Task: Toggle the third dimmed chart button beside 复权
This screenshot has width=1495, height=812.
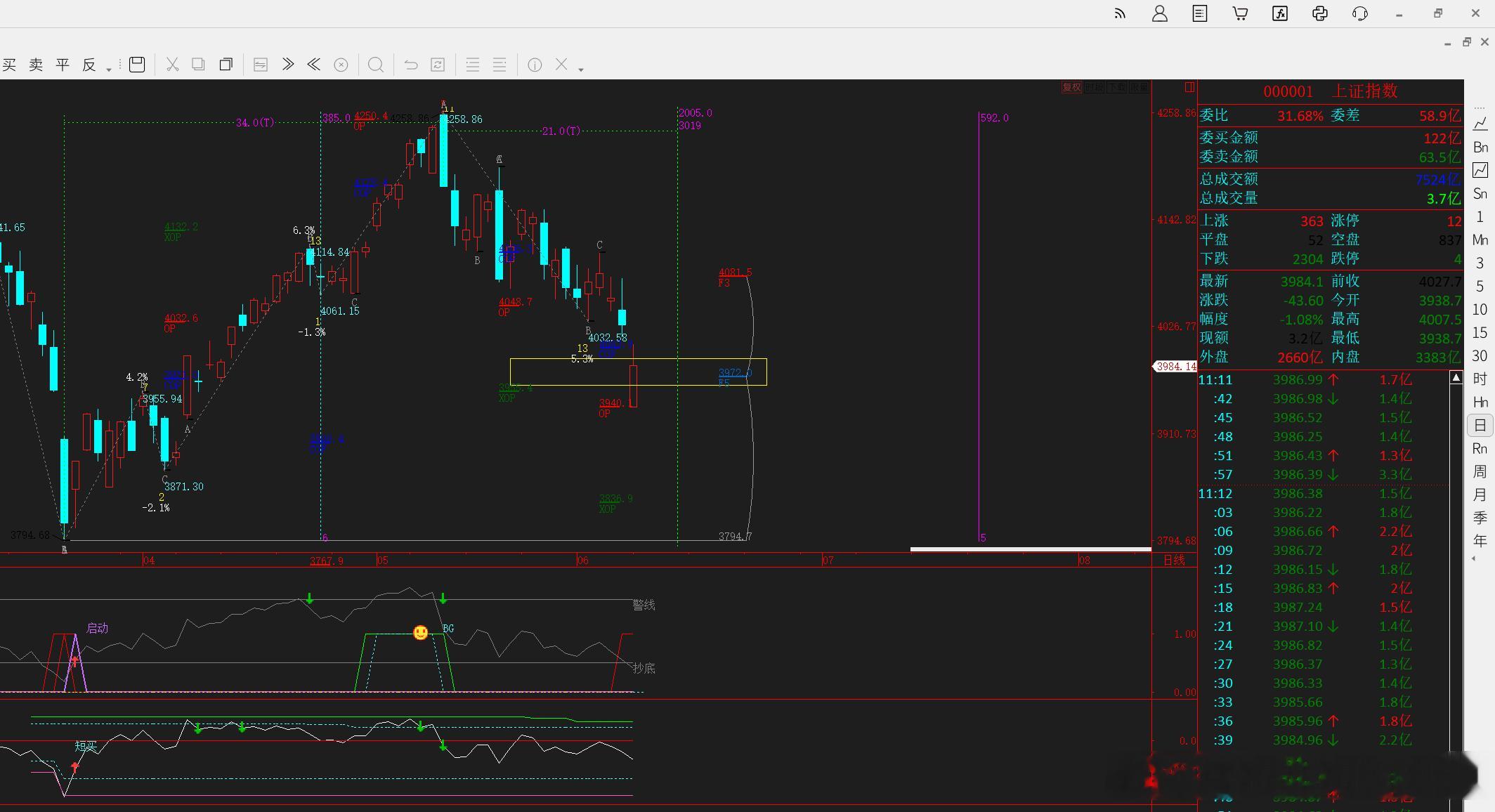Action: point(1116,87)
